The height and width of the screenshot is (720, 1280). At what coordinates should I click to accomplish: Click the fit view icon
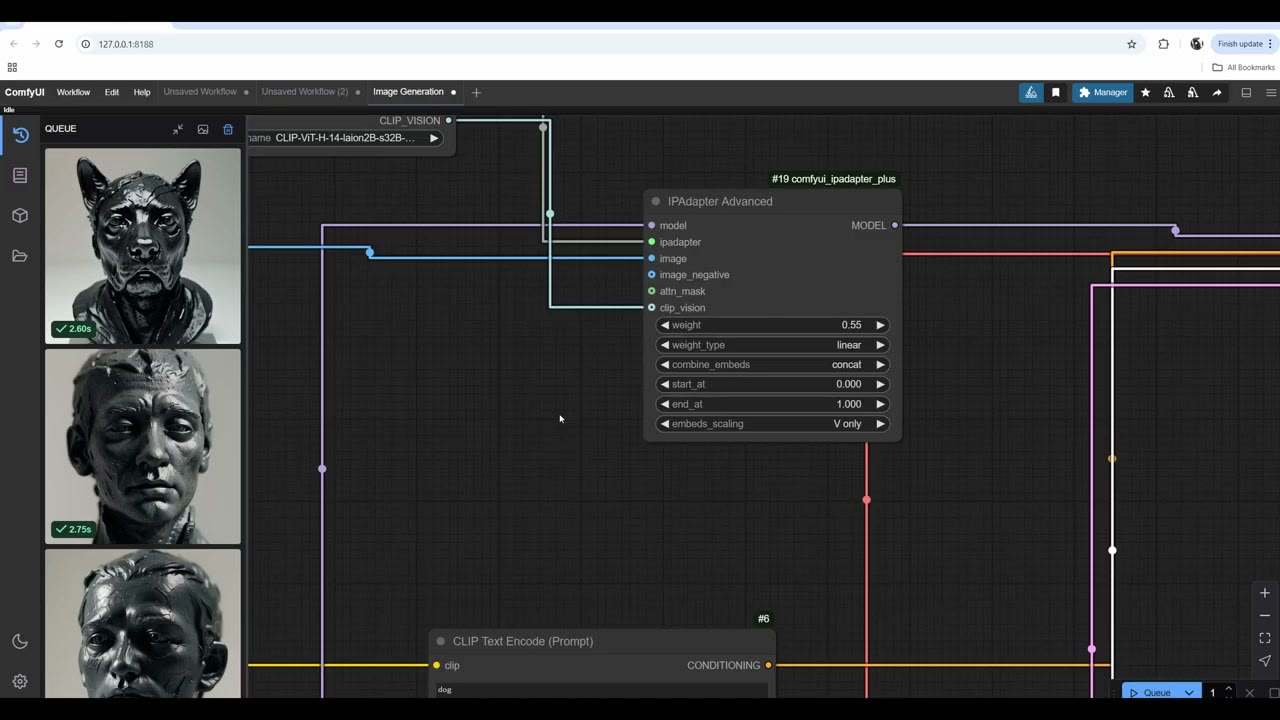click(1265, 638)
